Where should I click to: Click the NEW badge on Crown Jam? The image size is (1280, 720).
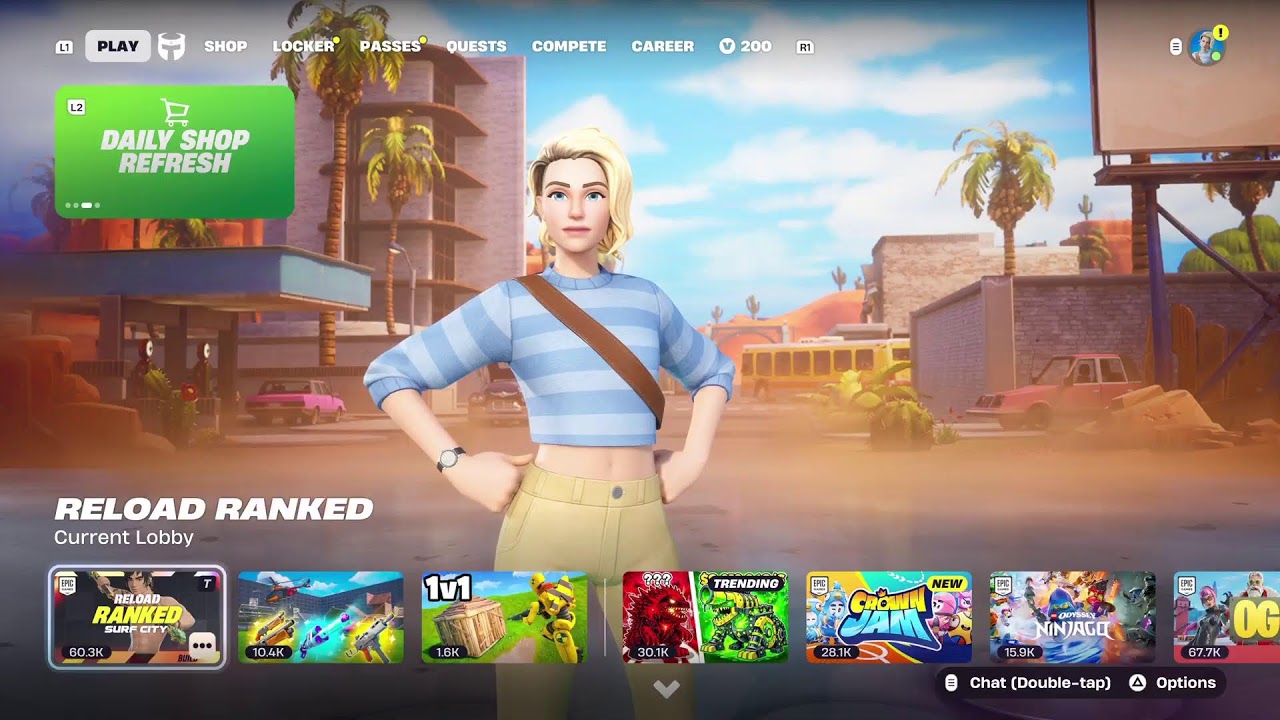click(x=947, y=583)
